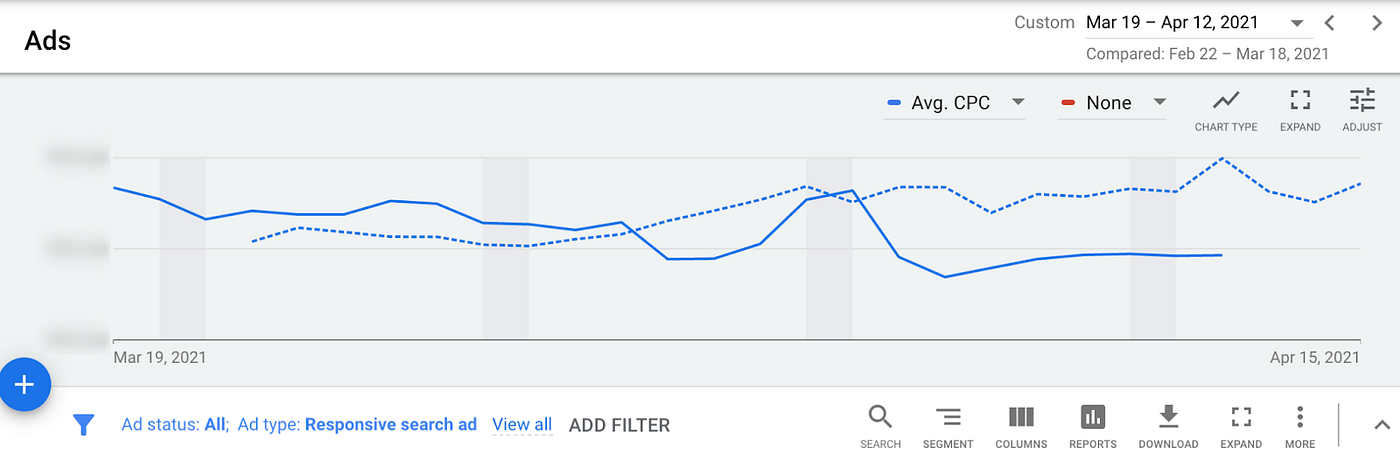This screenshot has width=1400, height=460.
Task: Go to the previous date range arrow
Action: tap(1329, 23)
